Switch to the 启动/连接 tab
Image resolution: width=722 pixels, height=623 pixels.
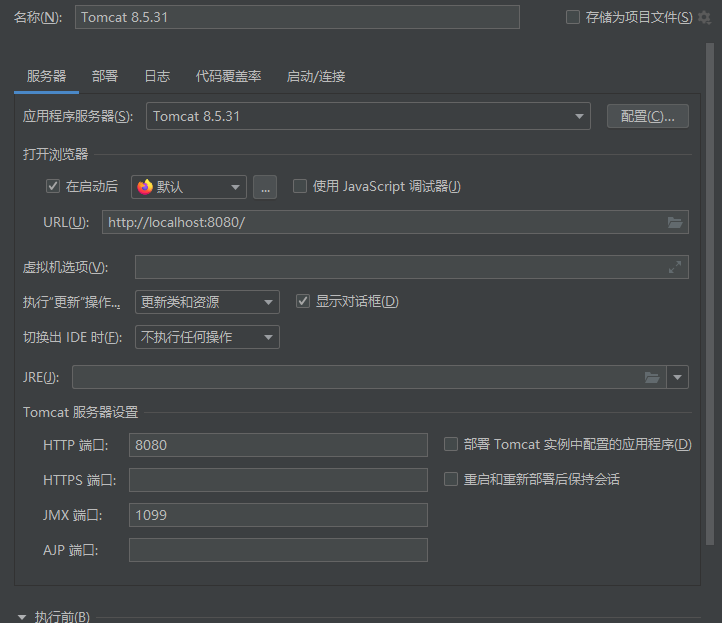[x=316, y=76]
